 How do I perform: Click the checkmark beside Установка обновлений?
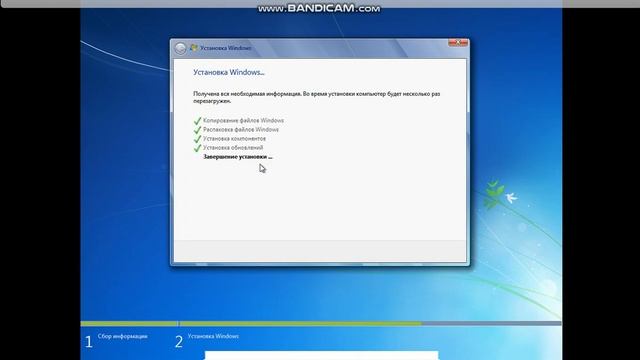198,148
